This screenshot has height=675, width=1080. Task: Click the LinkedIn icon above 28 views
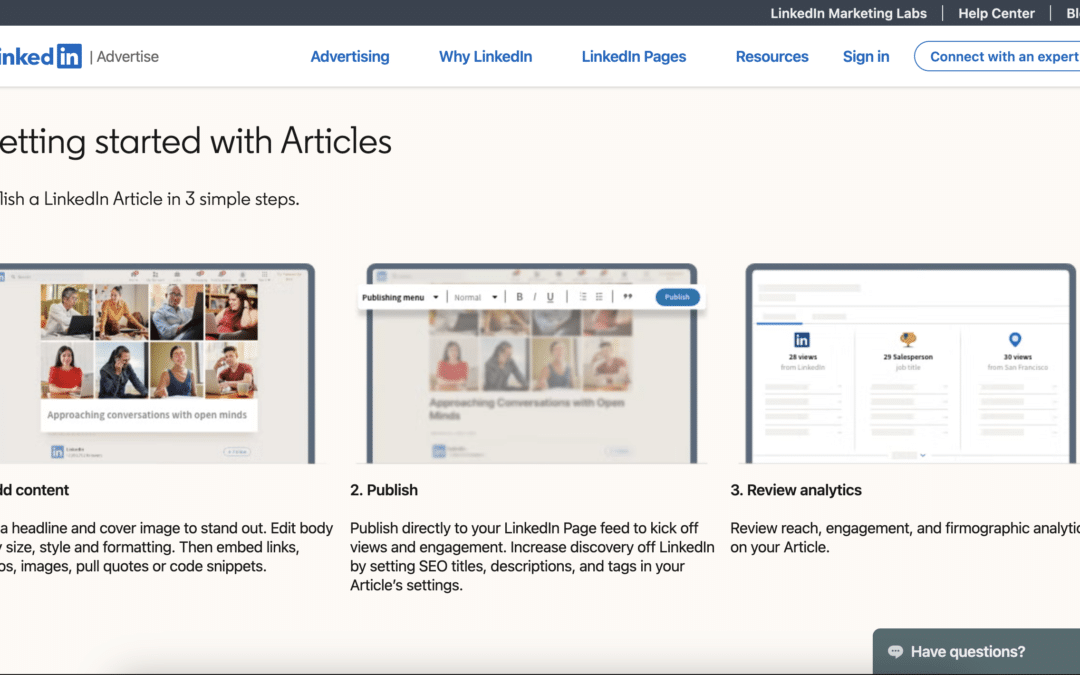click(x=801, y=340)
